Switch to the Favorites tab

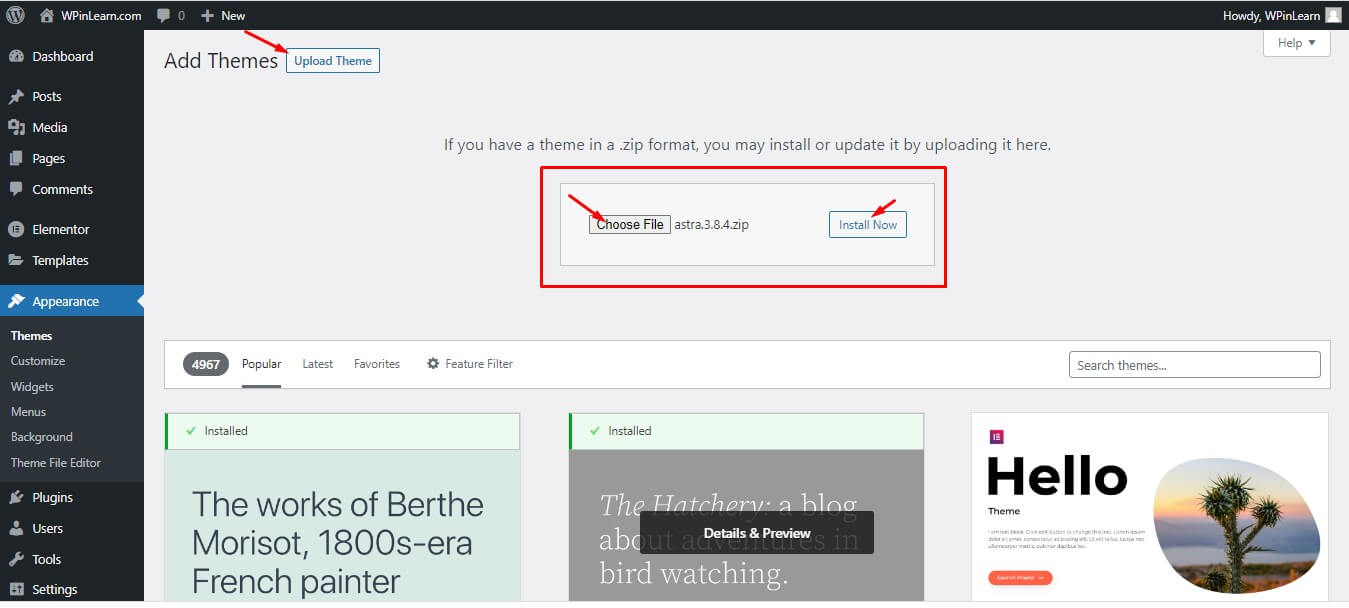377,364
